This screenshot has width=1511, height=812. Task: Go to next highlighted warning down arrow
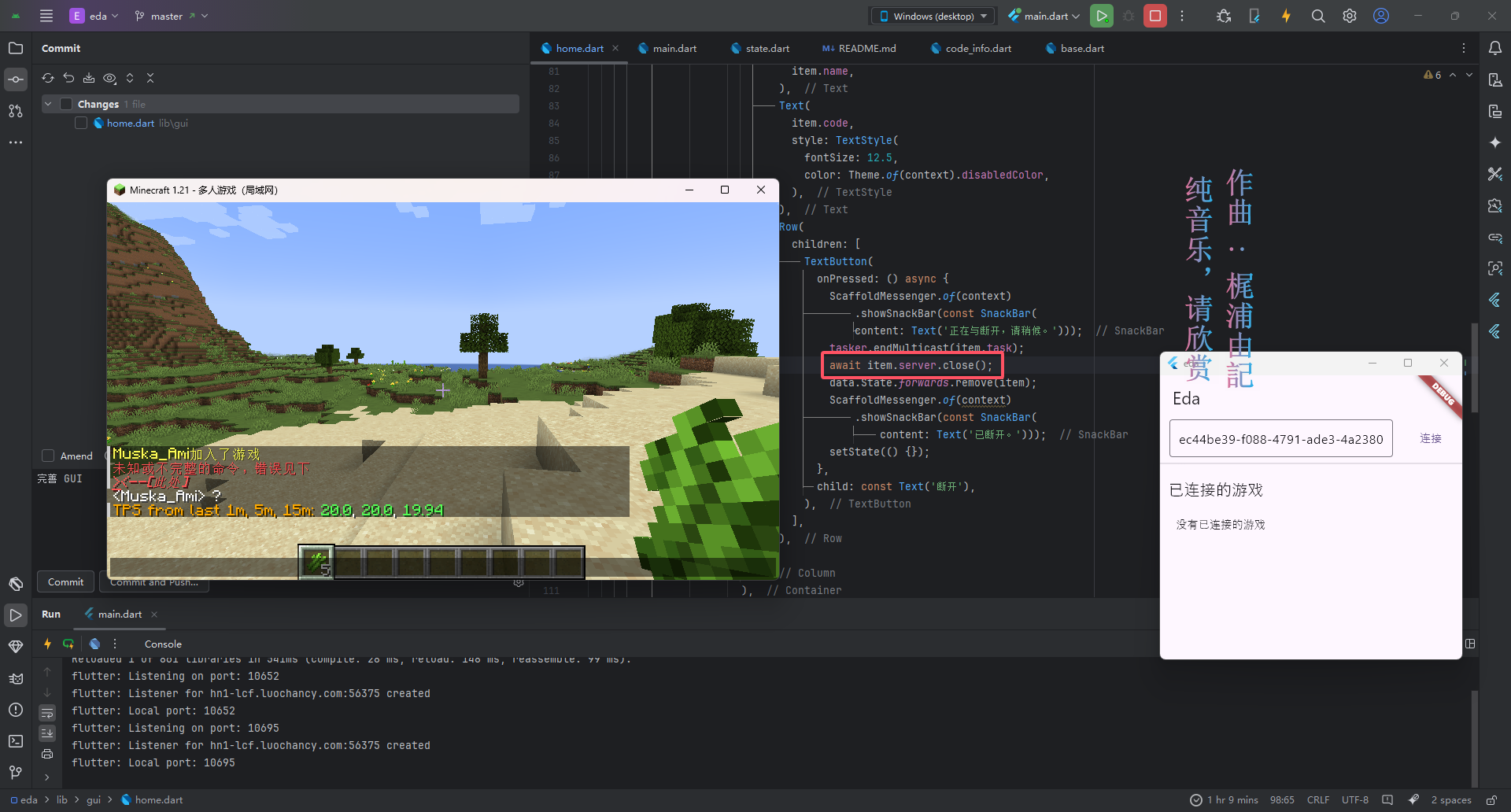pyautogui.click(x=1469, y=75)
